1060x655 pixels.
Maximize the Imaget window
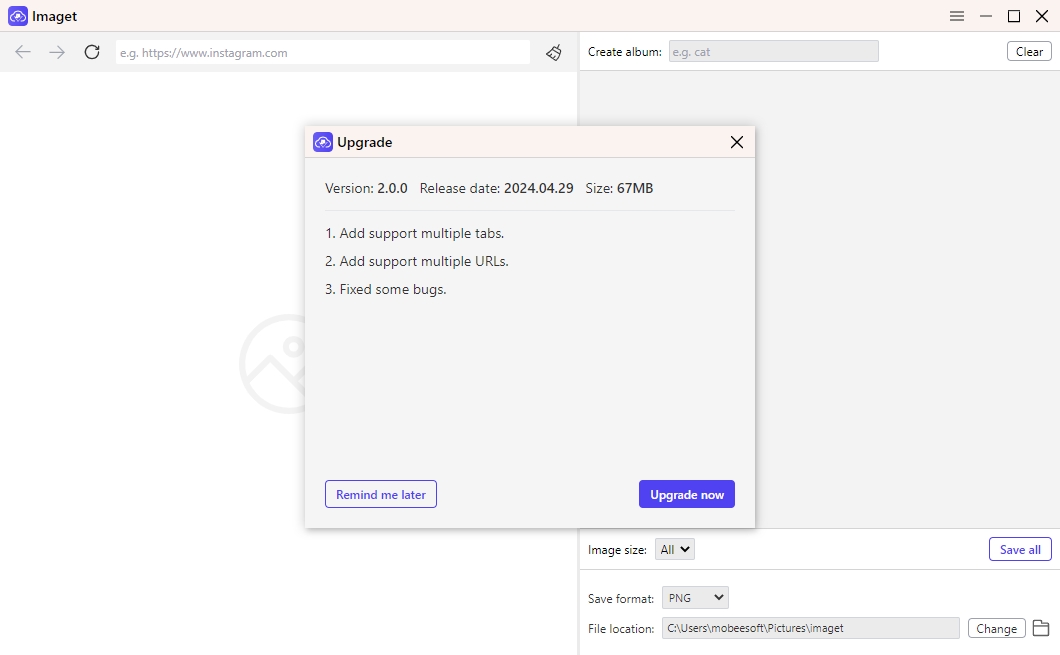(x=1014, y=16)
